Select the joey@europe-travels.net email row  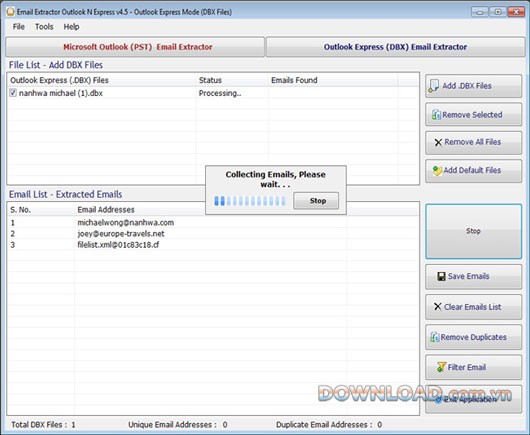[213, 234]
